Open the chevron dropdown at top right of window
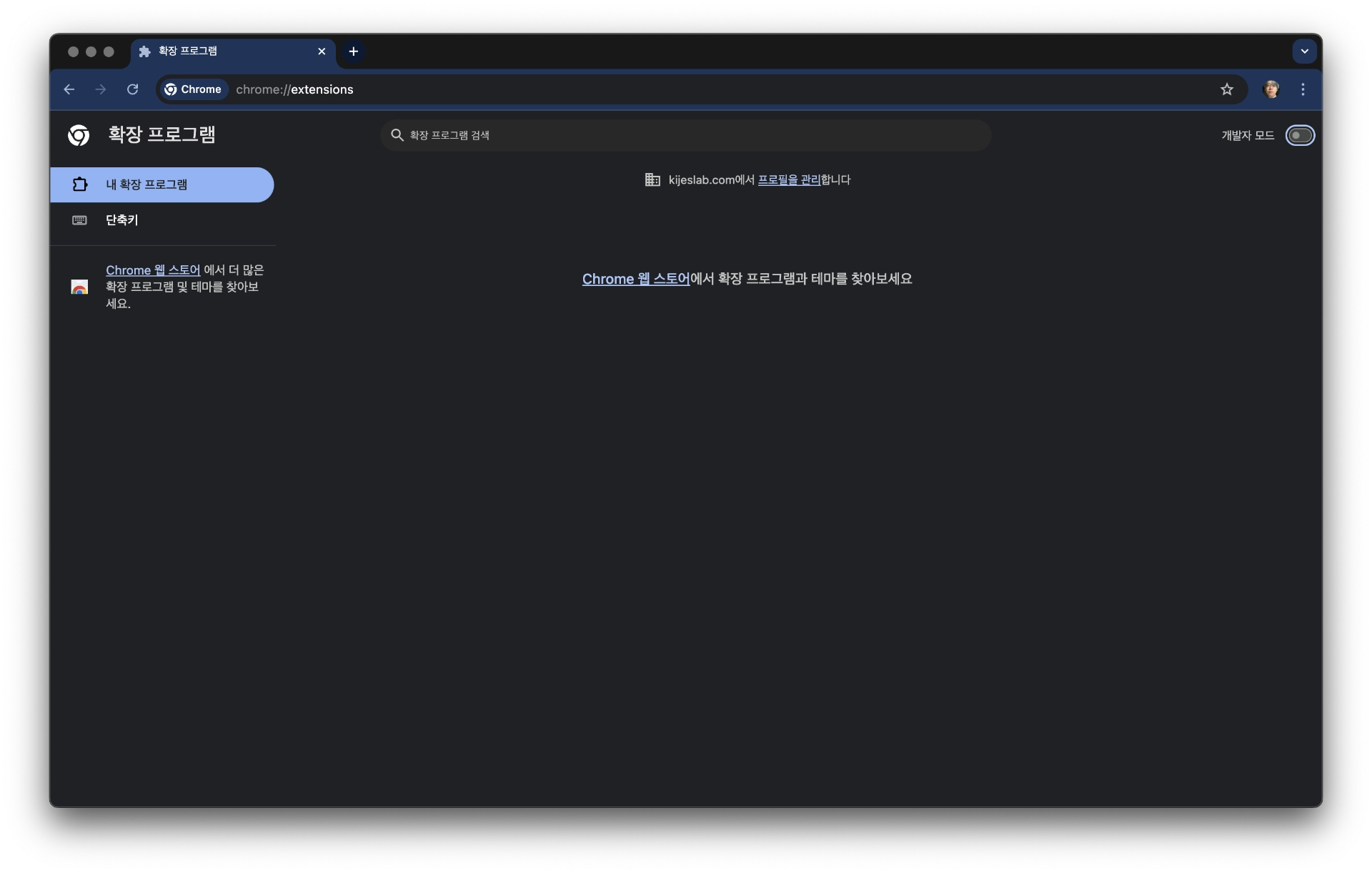Viewport: 1372px width, 873px height. (x=1305, y=51)
